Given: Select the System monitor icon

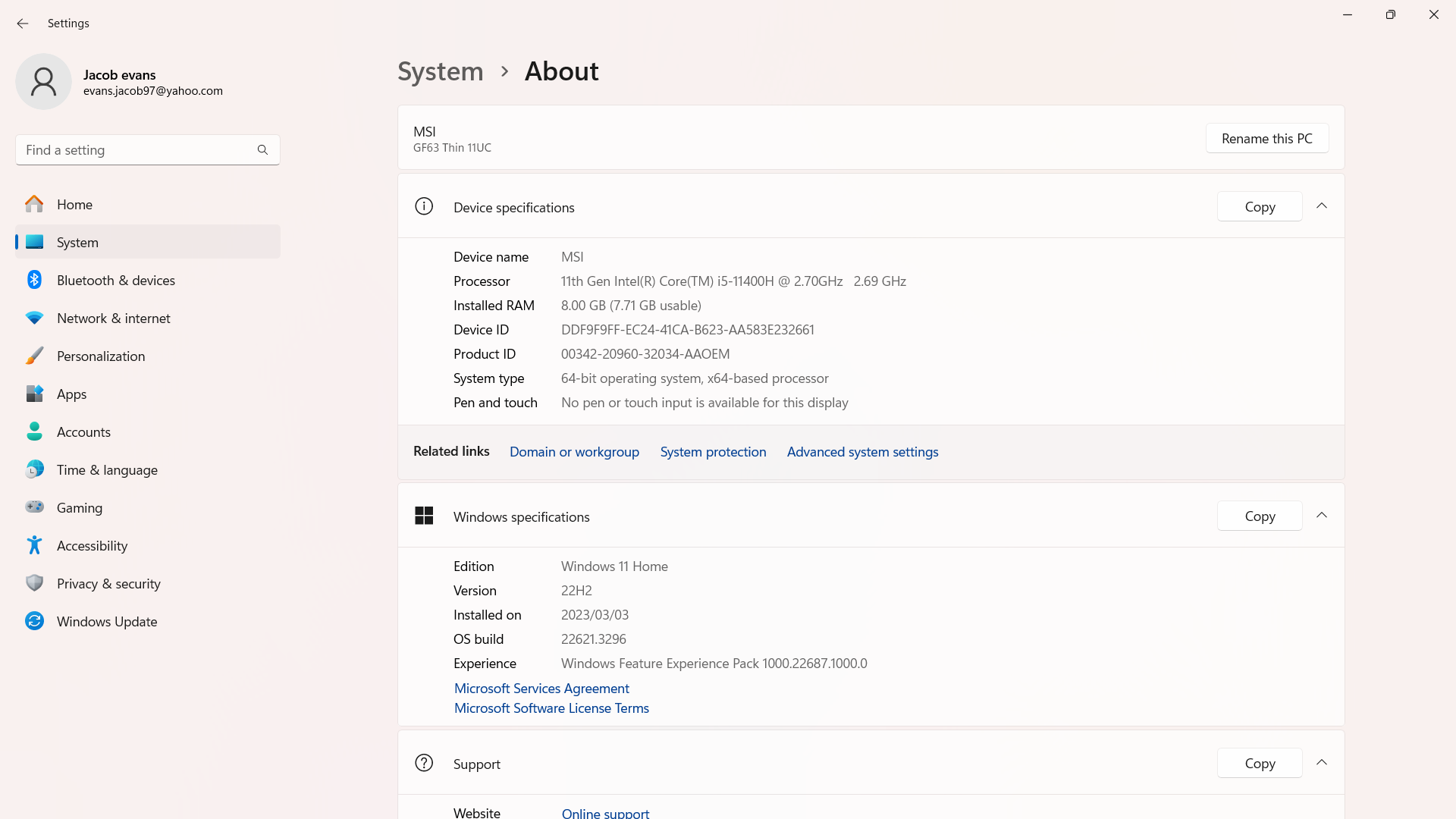Looking at the screenshot, I should tap(34, 242).
